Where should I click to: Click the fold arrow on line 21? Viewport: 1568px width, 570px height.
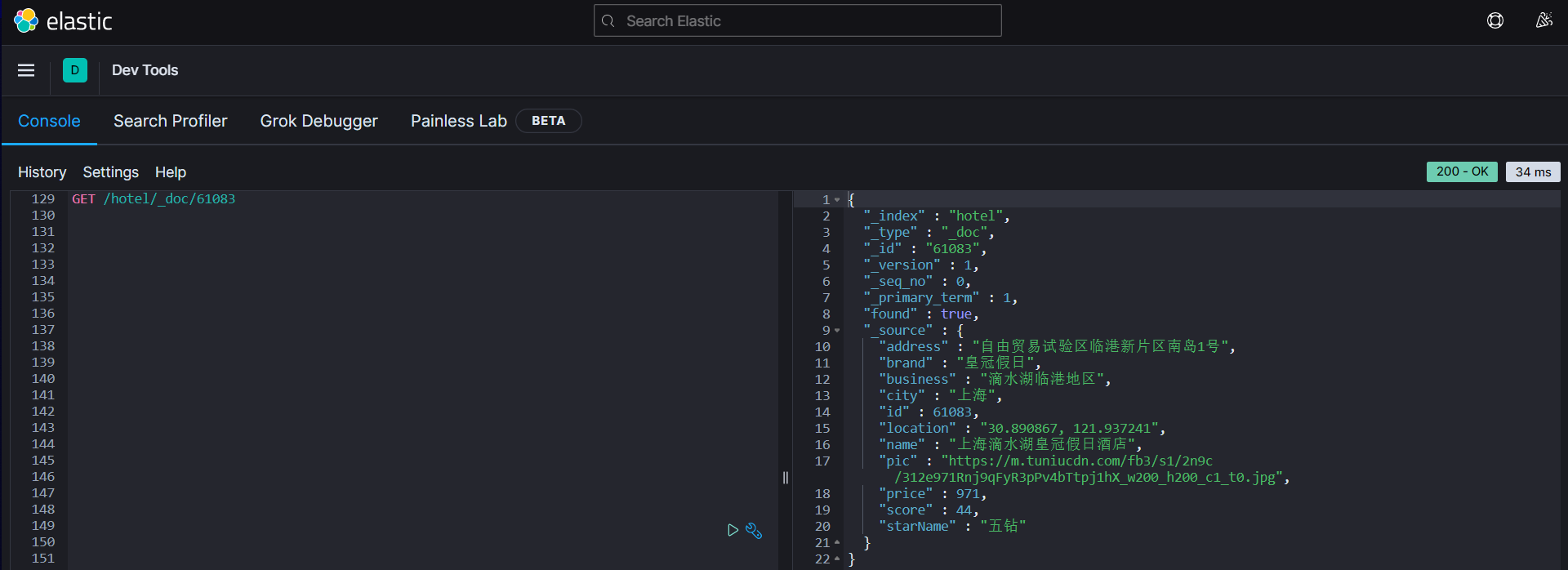[x=837, y=543]
